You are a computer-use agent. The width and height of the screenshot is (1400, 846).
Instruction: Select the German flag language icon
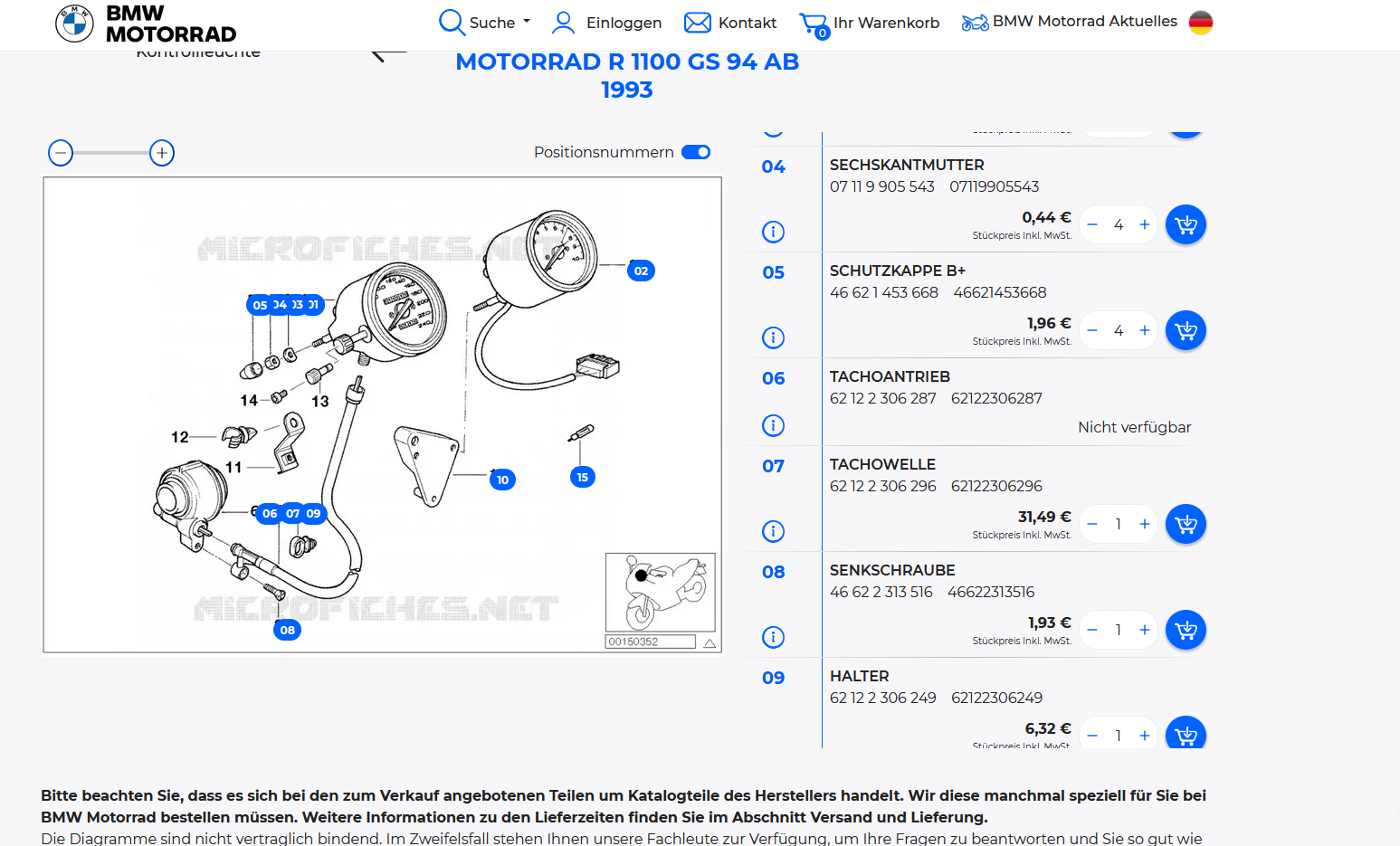point(1201,23)
